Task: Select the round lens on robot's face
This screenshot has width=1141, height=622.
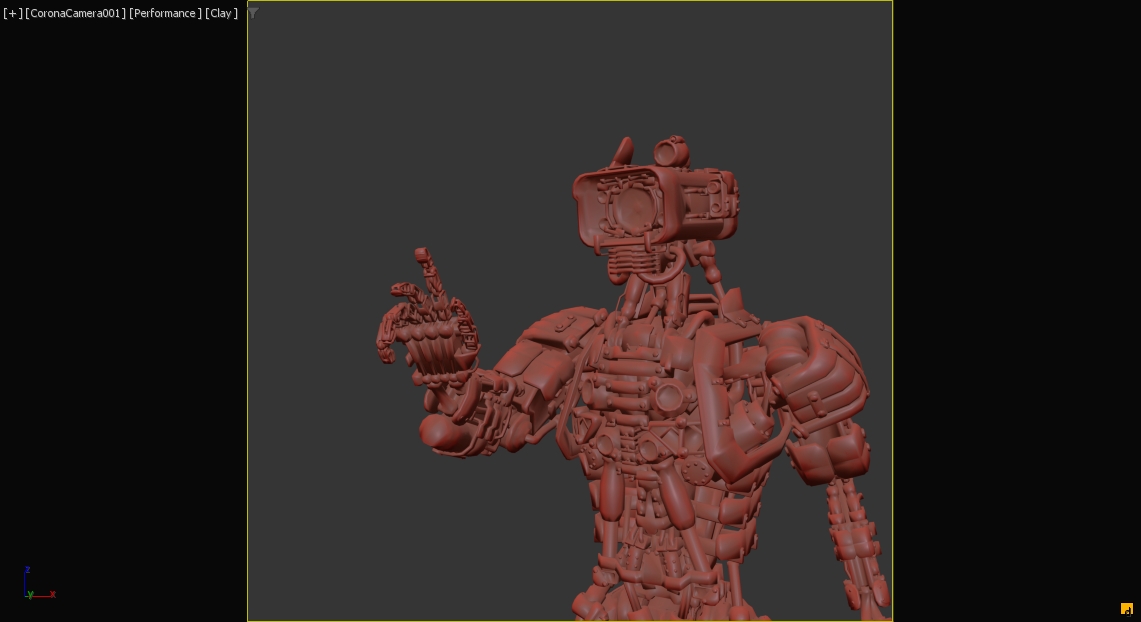Action: coord(632,207)
